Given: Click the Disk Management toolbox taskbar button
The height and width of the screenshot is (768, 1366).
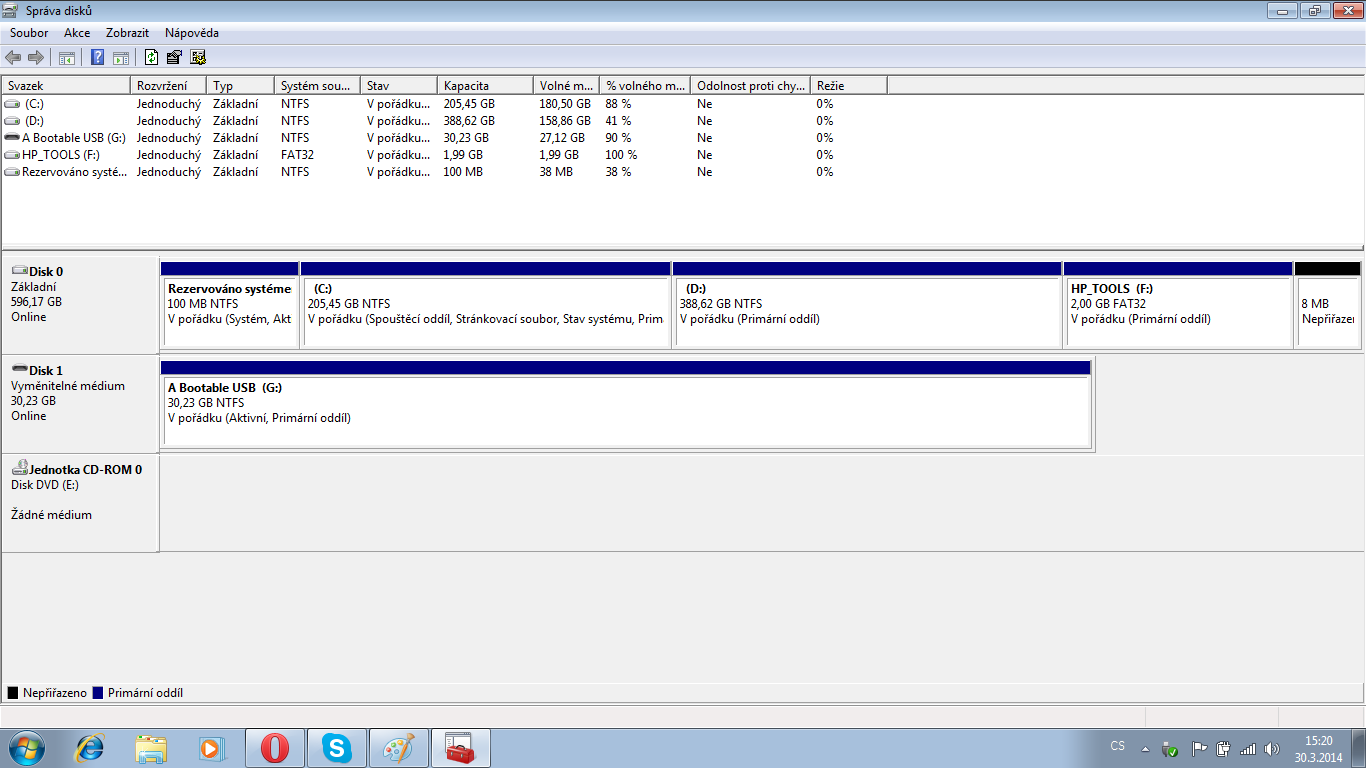Looking at the screenshot, I should tap(461, 748).
